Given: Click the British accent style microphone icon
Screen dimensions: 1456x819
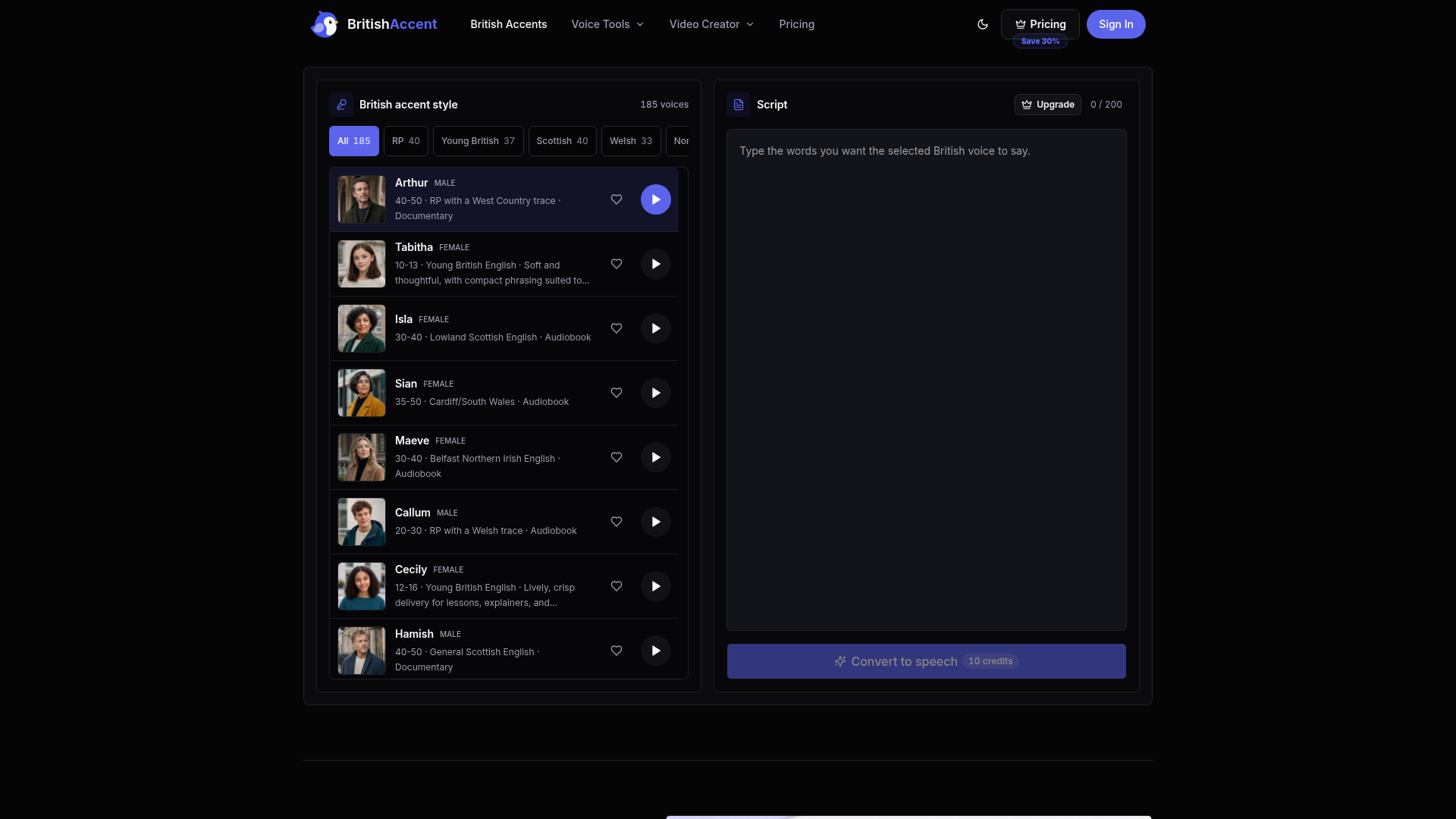Looking at the screenshot, I should (341, 105).
